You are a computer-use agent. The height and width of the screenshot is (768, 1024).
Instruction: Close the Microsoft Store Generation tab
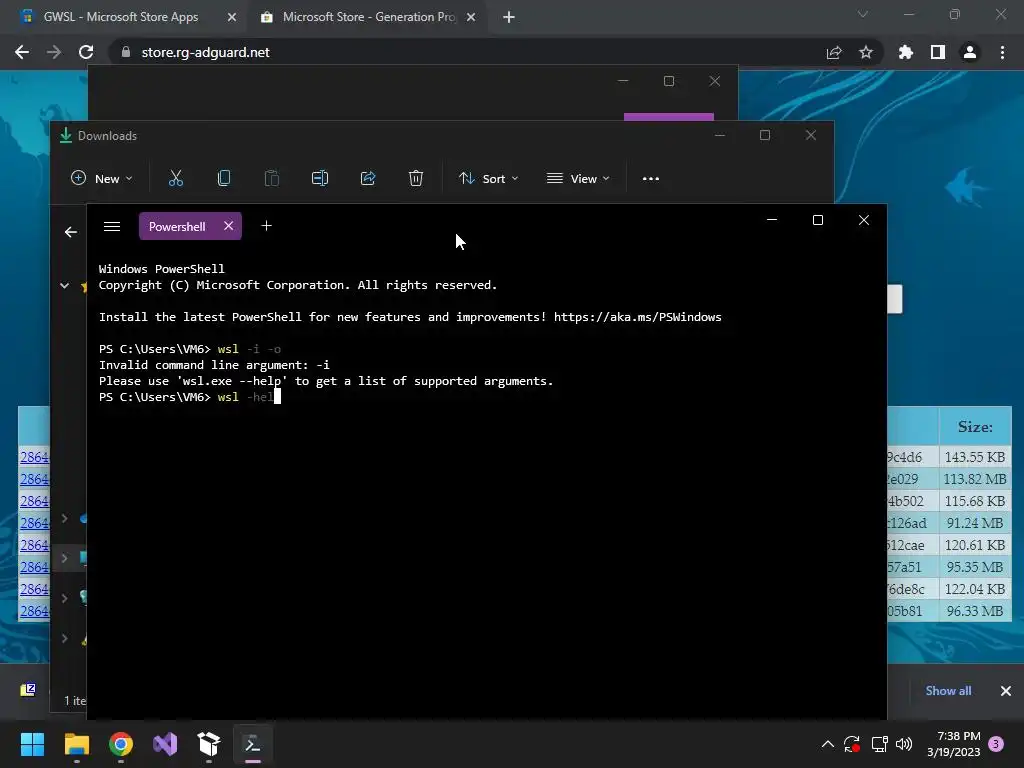[471, 18]
